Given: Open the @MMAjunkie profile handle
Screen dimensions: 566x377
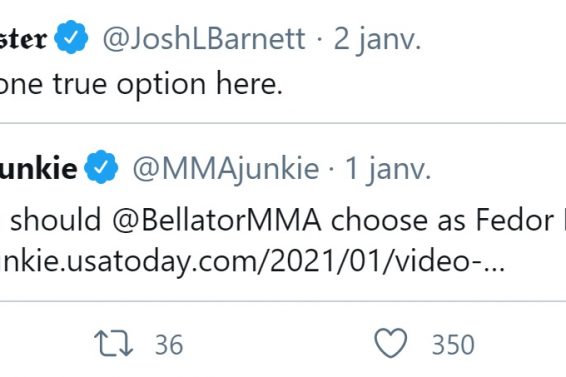Looking at the screenshot, I should pos(226,168).
